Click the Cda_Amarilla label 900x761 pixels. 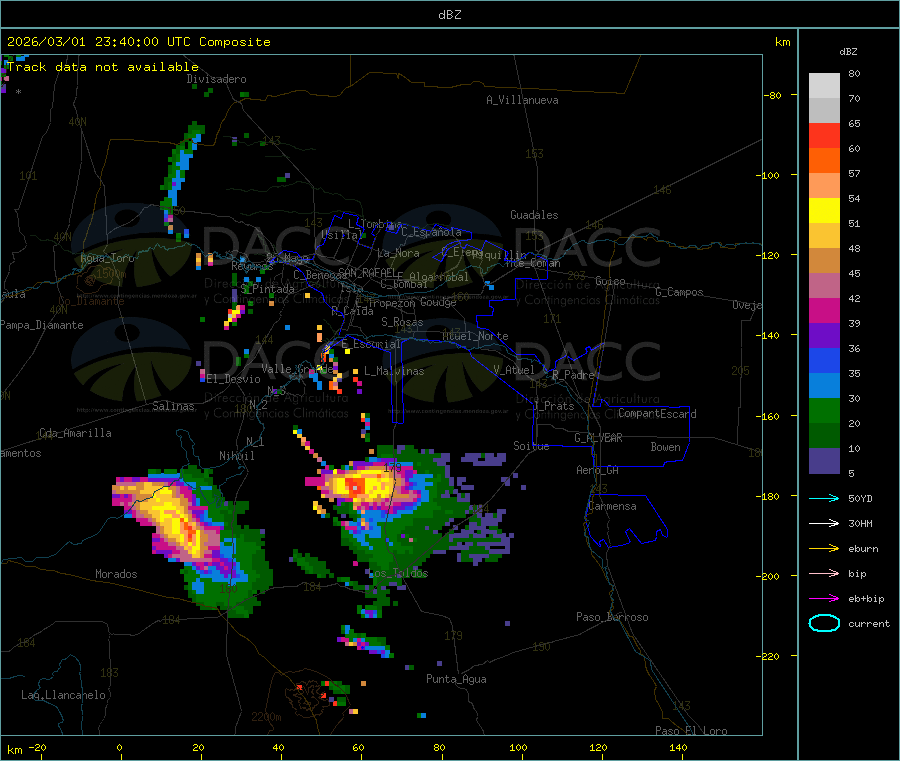click(75, 433)
